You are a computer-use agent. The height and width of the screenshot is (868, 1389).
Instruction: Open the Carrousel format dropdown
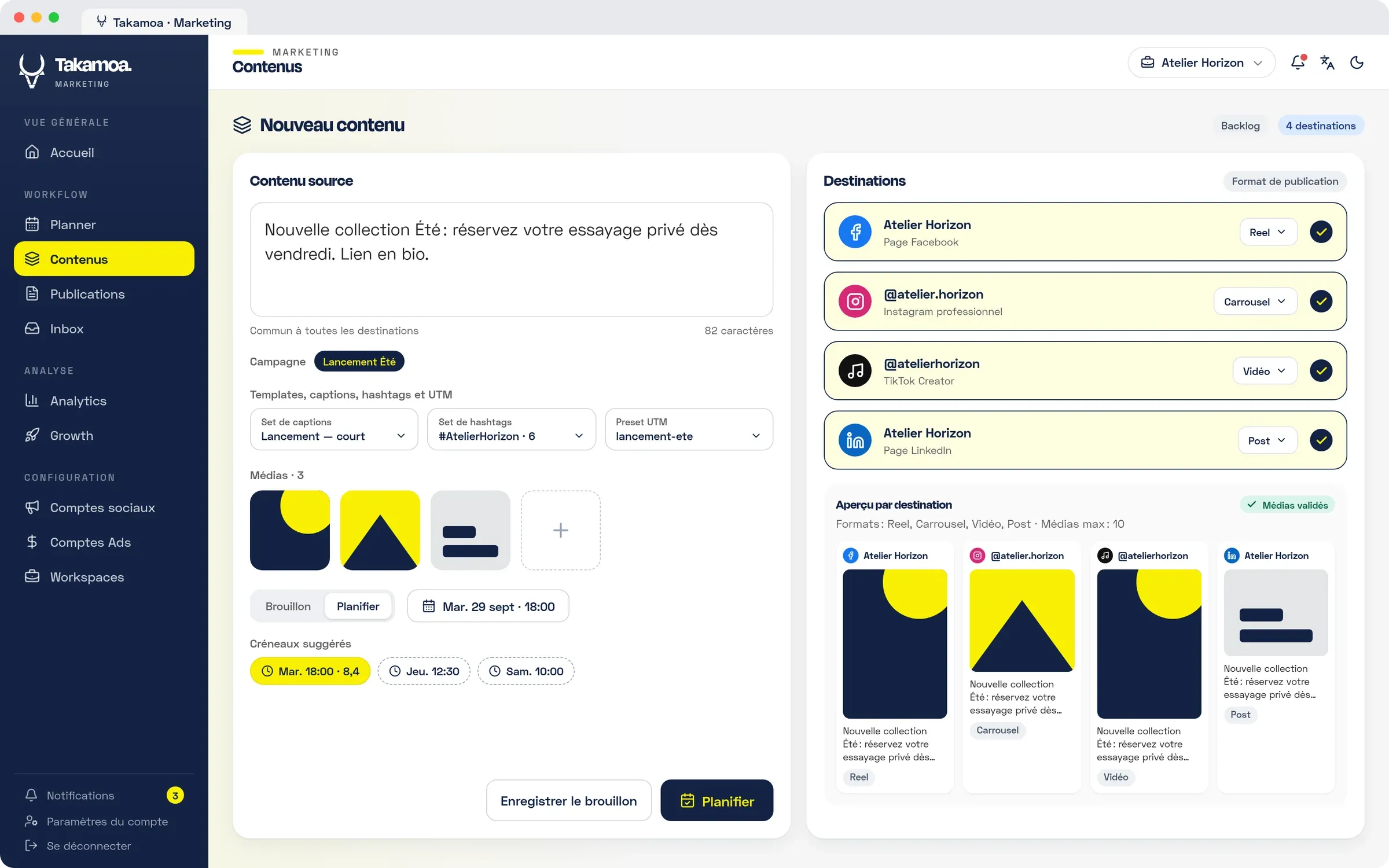1255,301
